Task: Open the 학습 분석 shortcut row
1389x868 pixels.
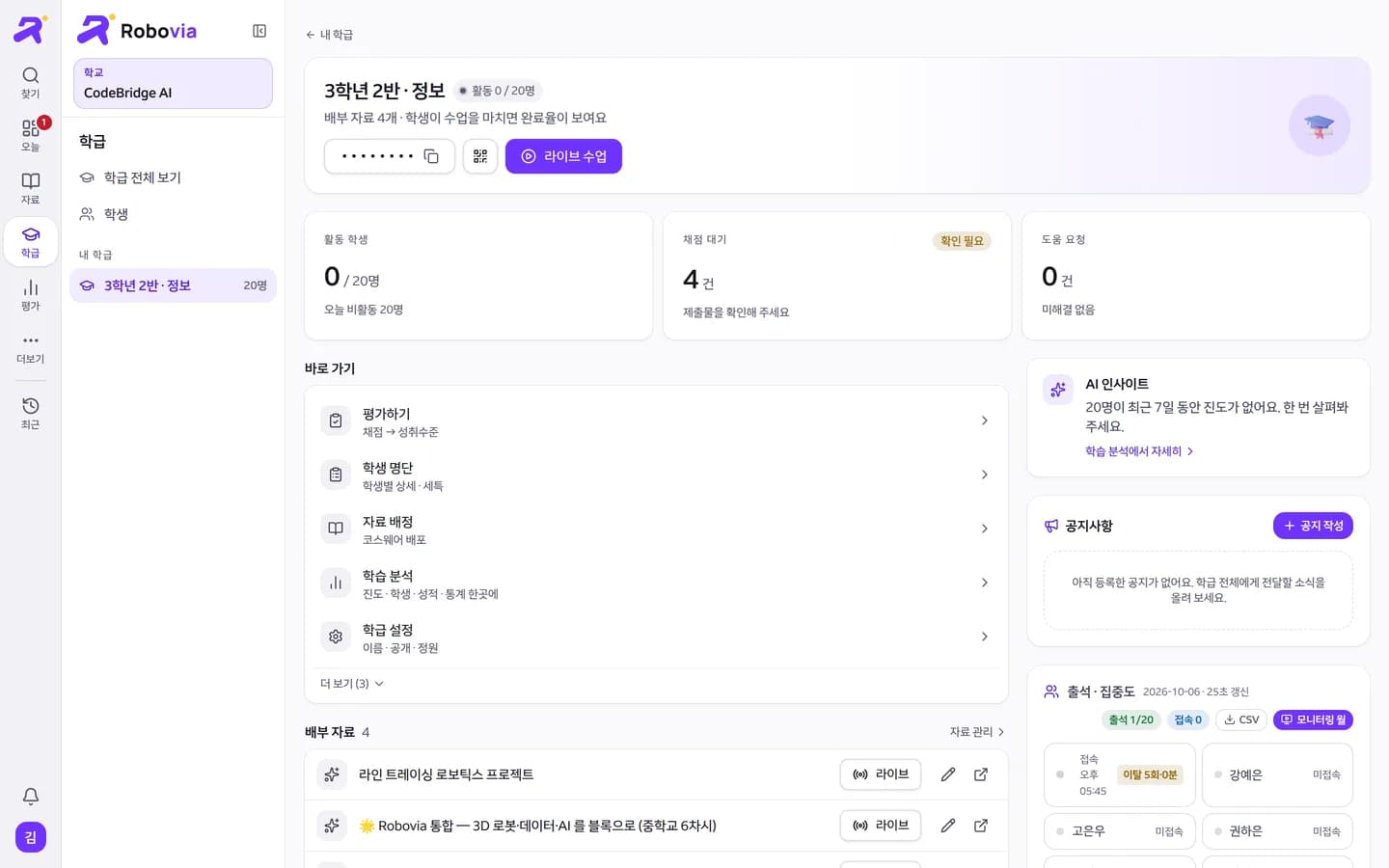Action: 656,583
